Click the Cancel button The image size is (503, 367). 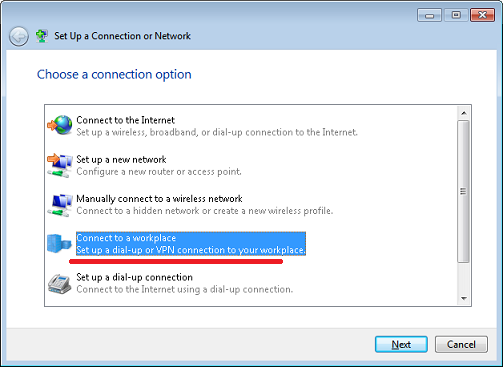pyautogui.click(x=461, y=344)
